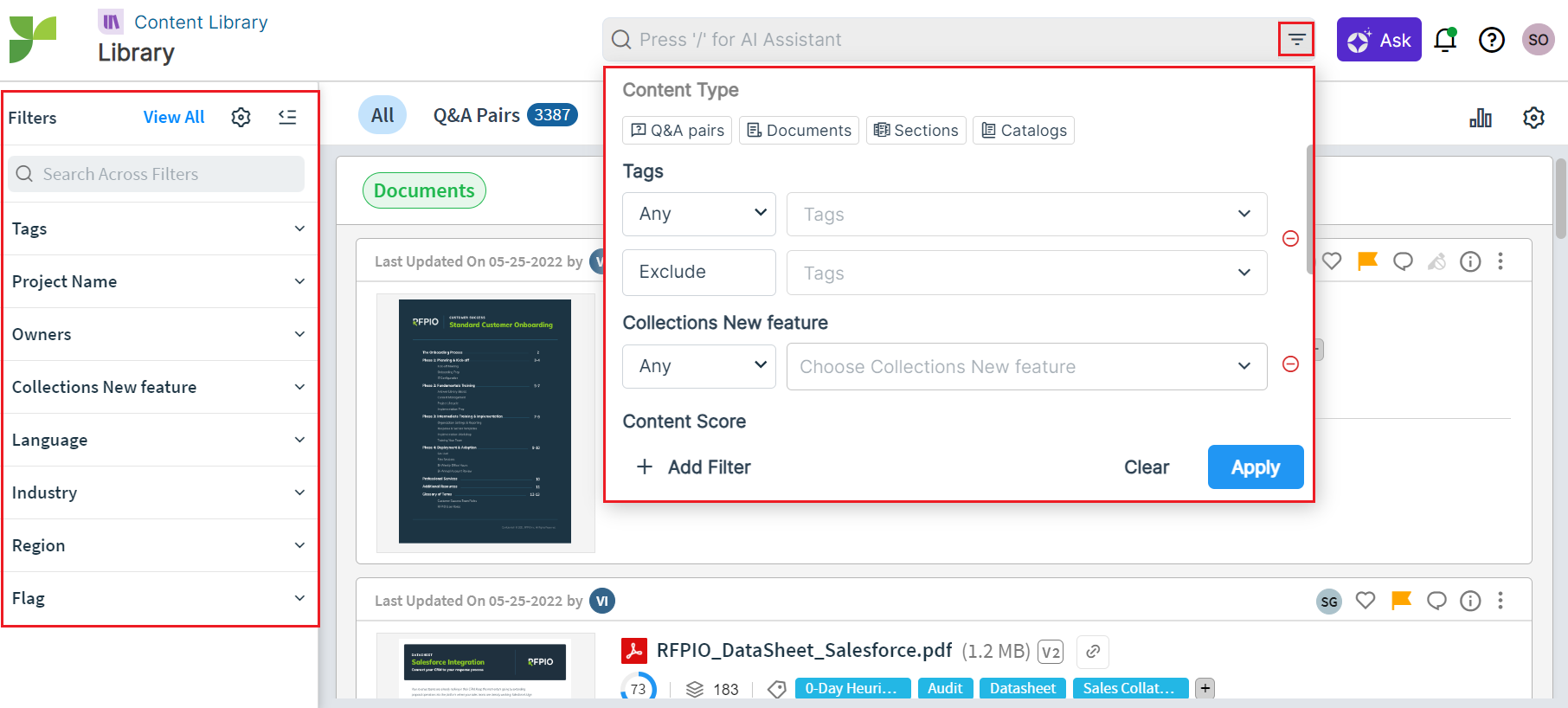This screenshot has width=1568, height=708.
Task: Click the main page scrollbar
Action: 1561,198
